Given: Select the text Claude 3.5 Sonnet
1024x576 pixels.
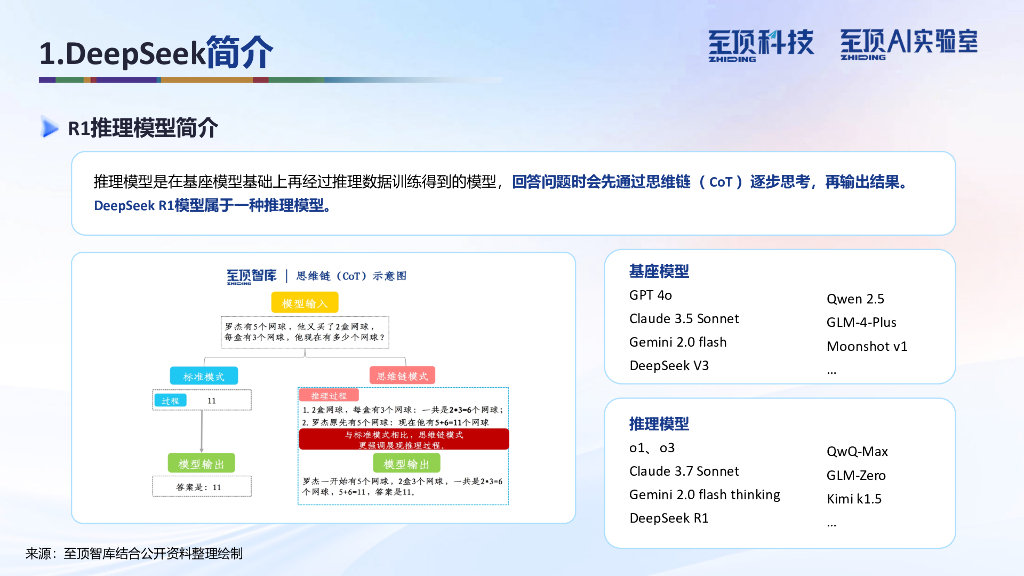Looking at the screenshot, I should click(684, 319).
